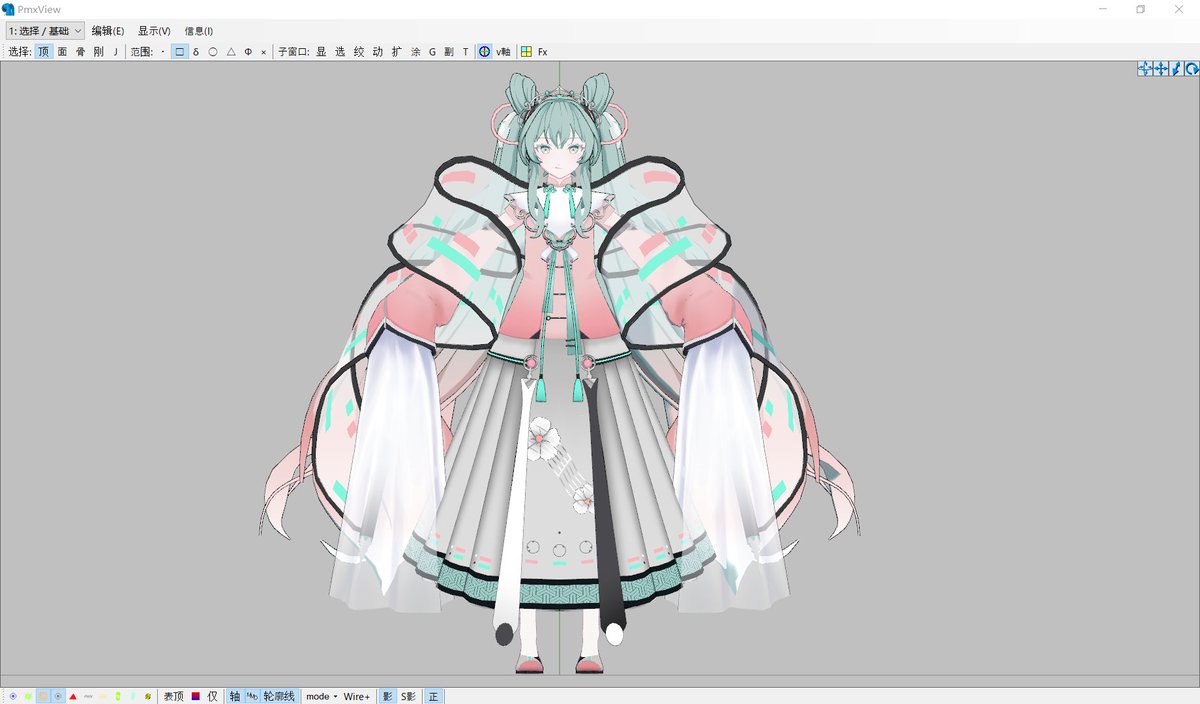Toggle the v軸 axis option

point(503,51)
